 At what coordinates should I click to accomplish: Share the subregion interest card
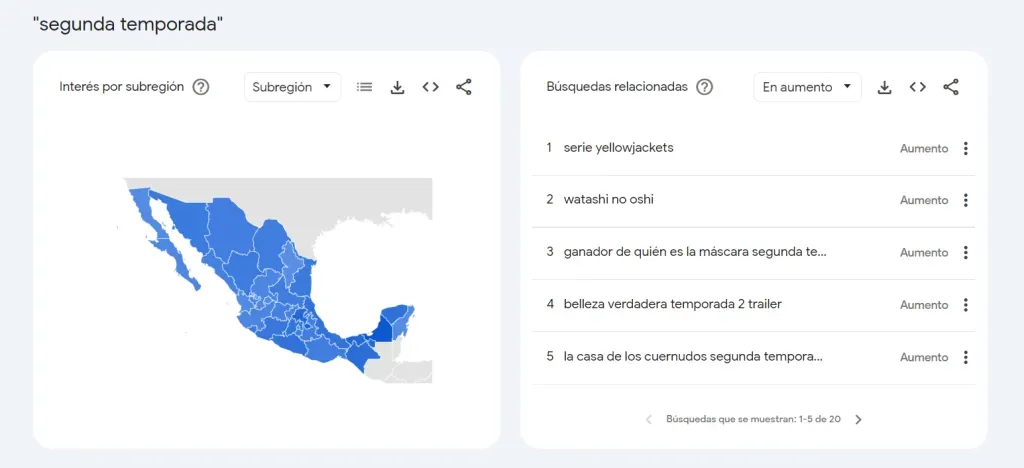[464, 87]
